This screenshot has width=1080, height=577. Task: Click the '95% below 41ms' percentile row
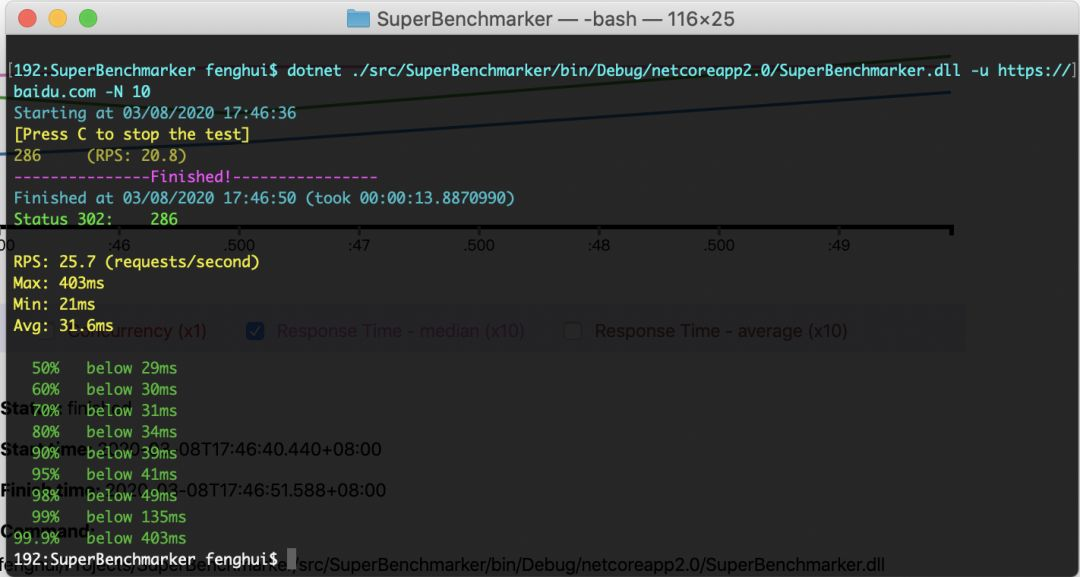coord(105,474)
